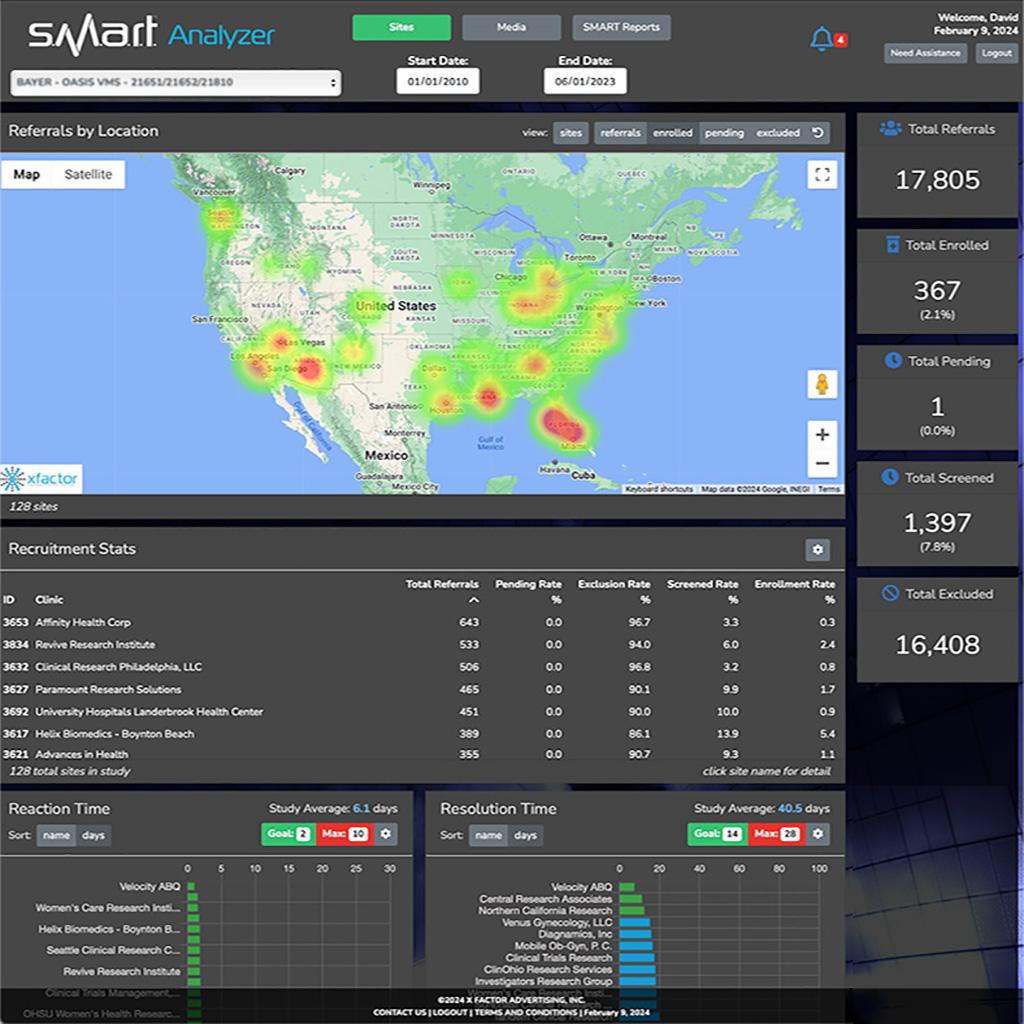Reset the referrals view filter icon
The image size is (1024, 1024).
tap(818, 133)
